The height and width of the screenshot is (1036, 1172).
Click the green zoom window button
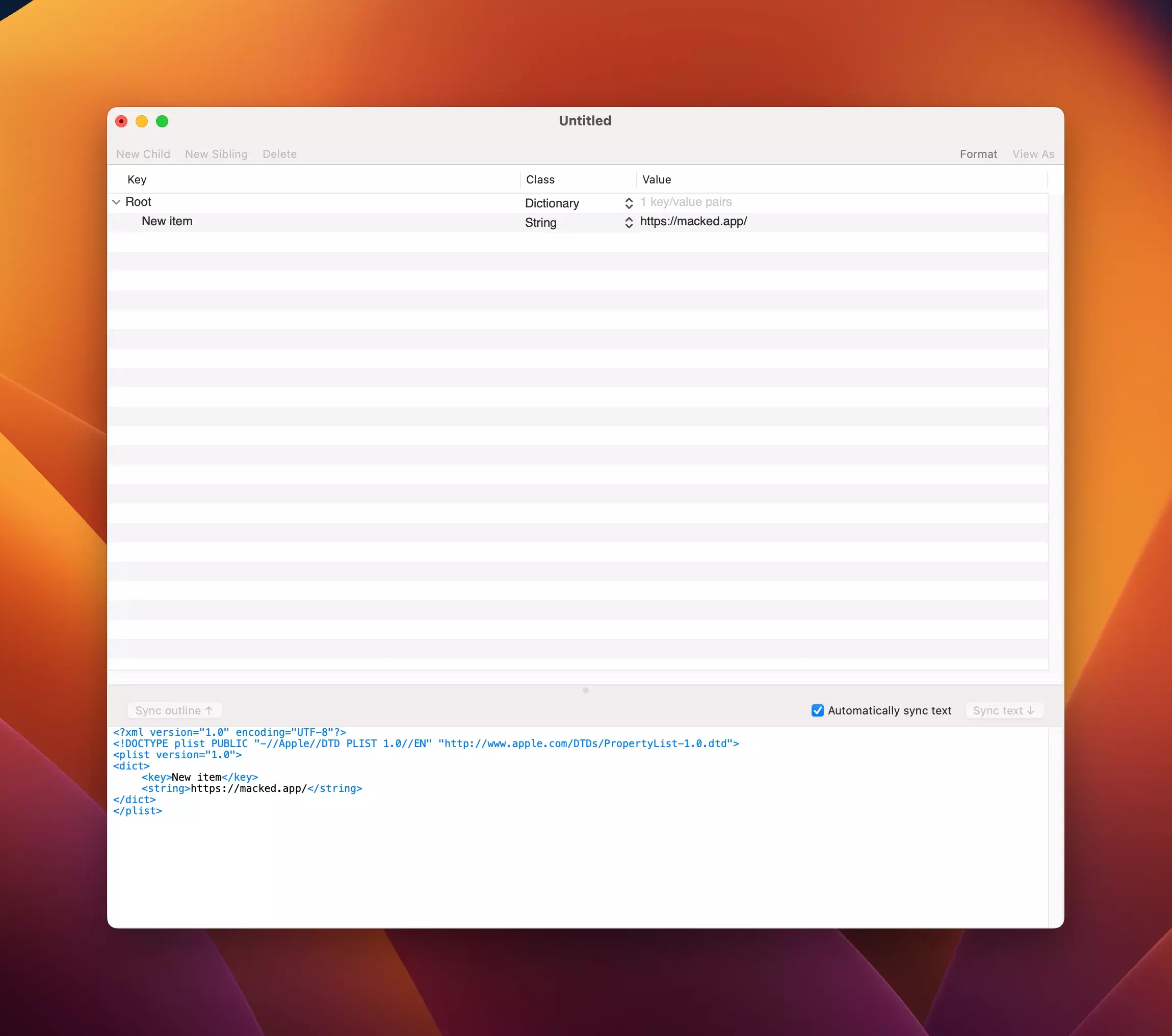[x=162, y=121]
